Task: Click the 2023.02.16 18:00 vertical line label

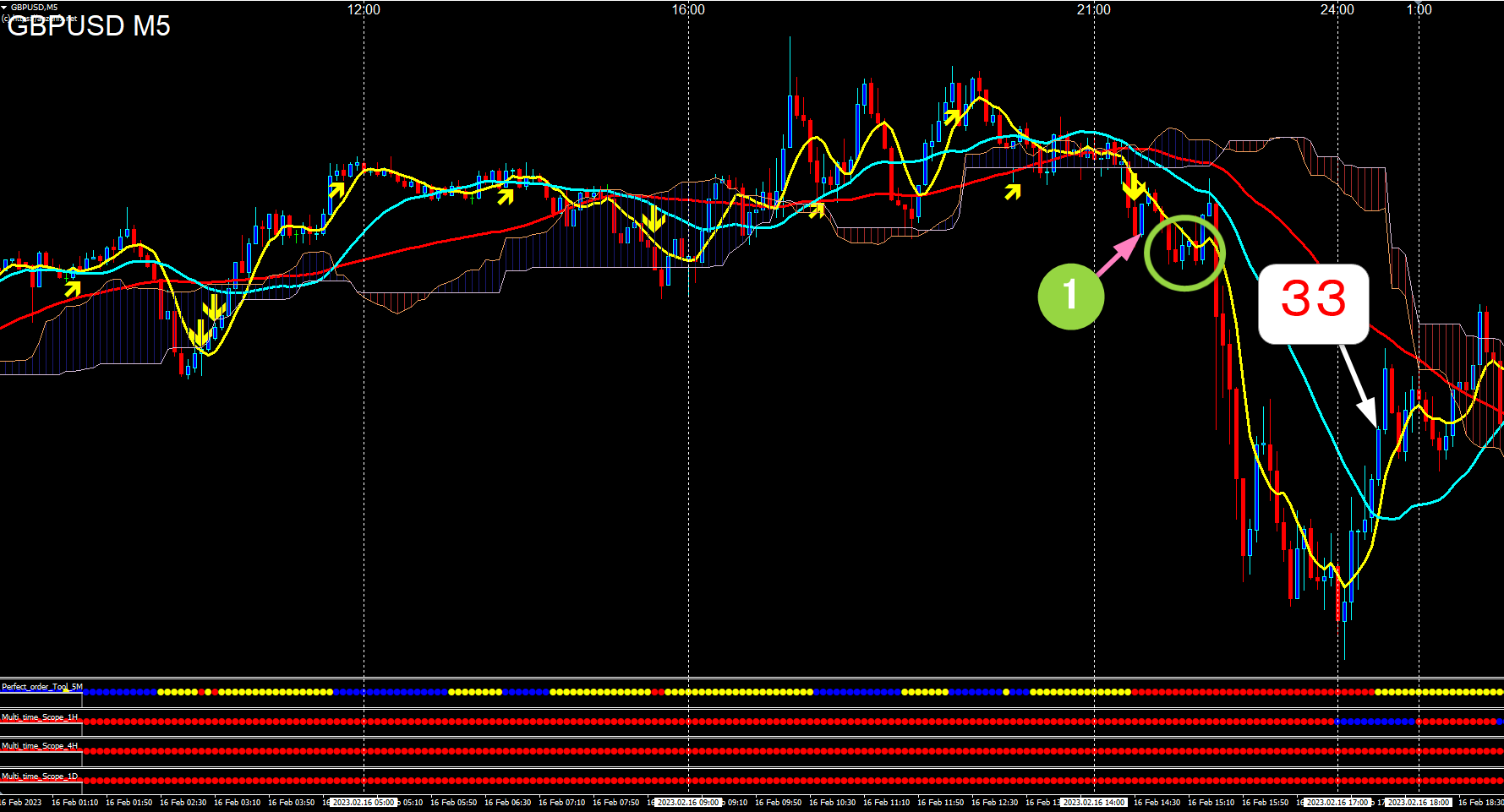Action: [1419, 803]
